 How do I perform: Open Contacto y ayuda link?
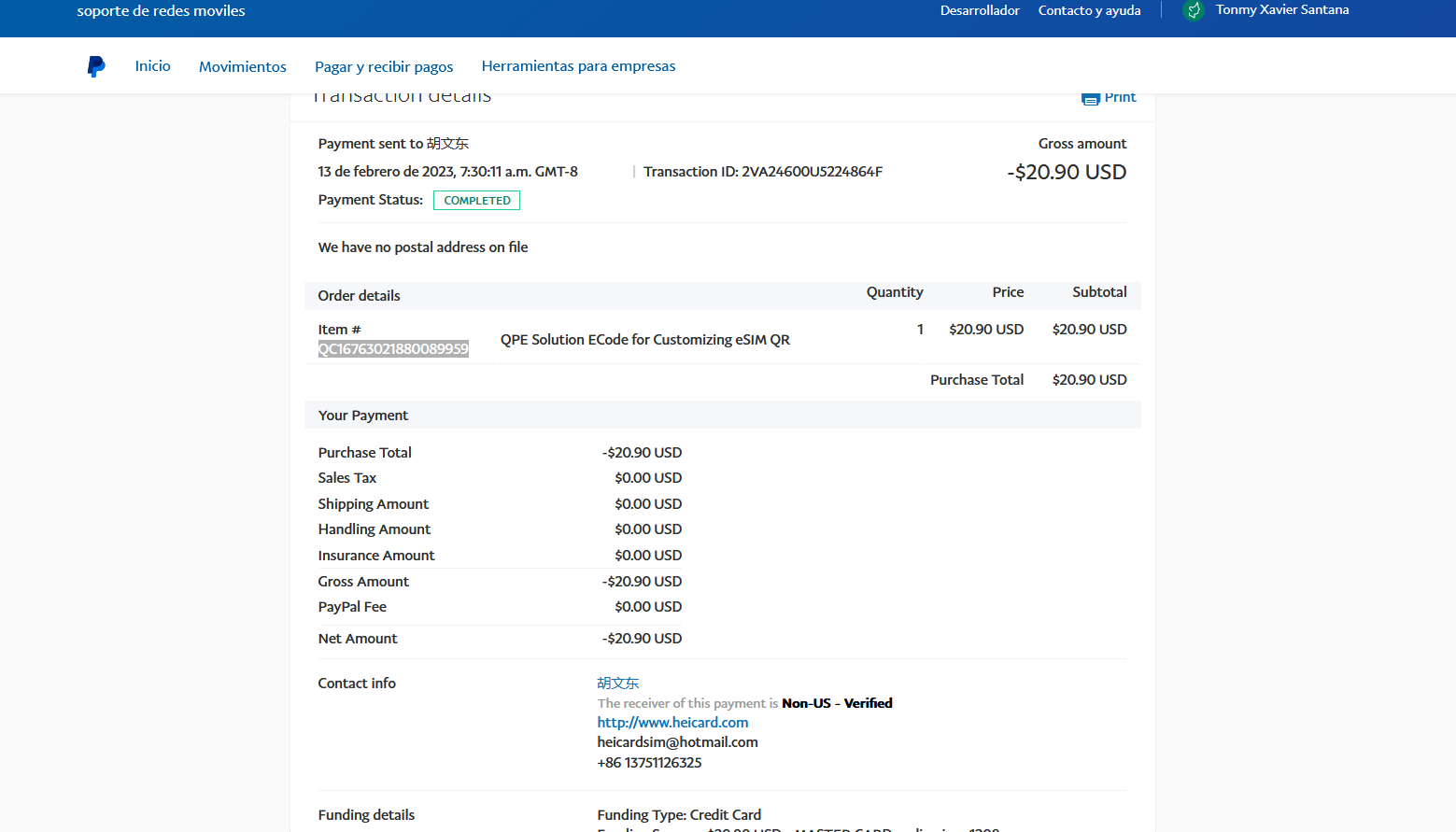click(x=1090, y=10)
